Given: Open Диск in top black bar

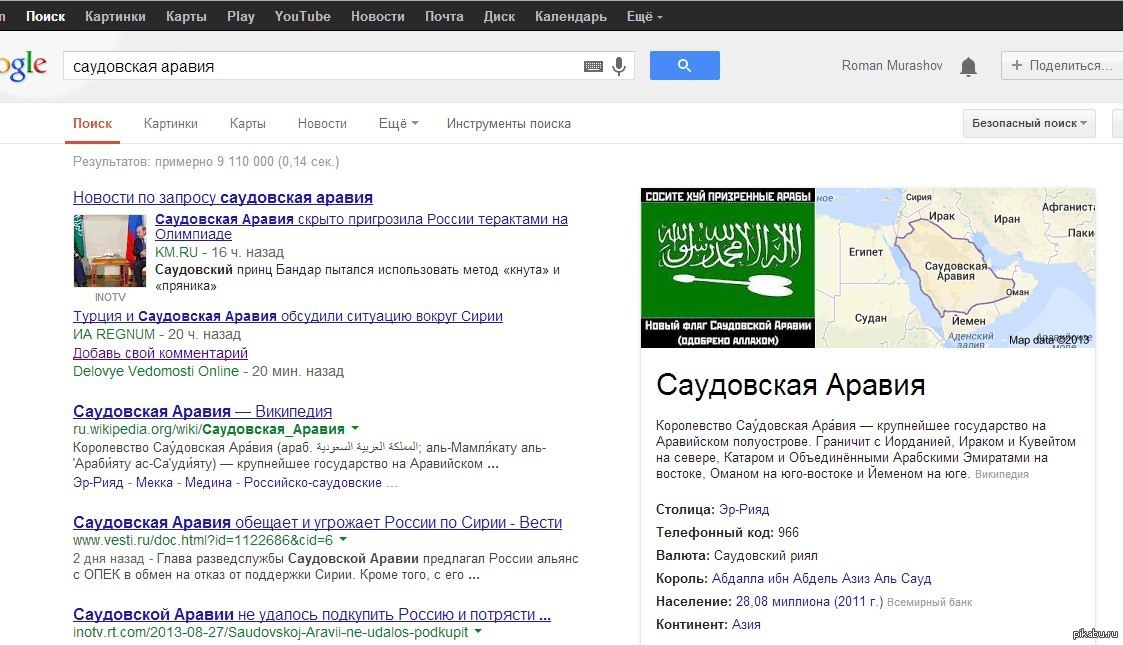Looking at the screenshot, I should [x=499, y=16].
